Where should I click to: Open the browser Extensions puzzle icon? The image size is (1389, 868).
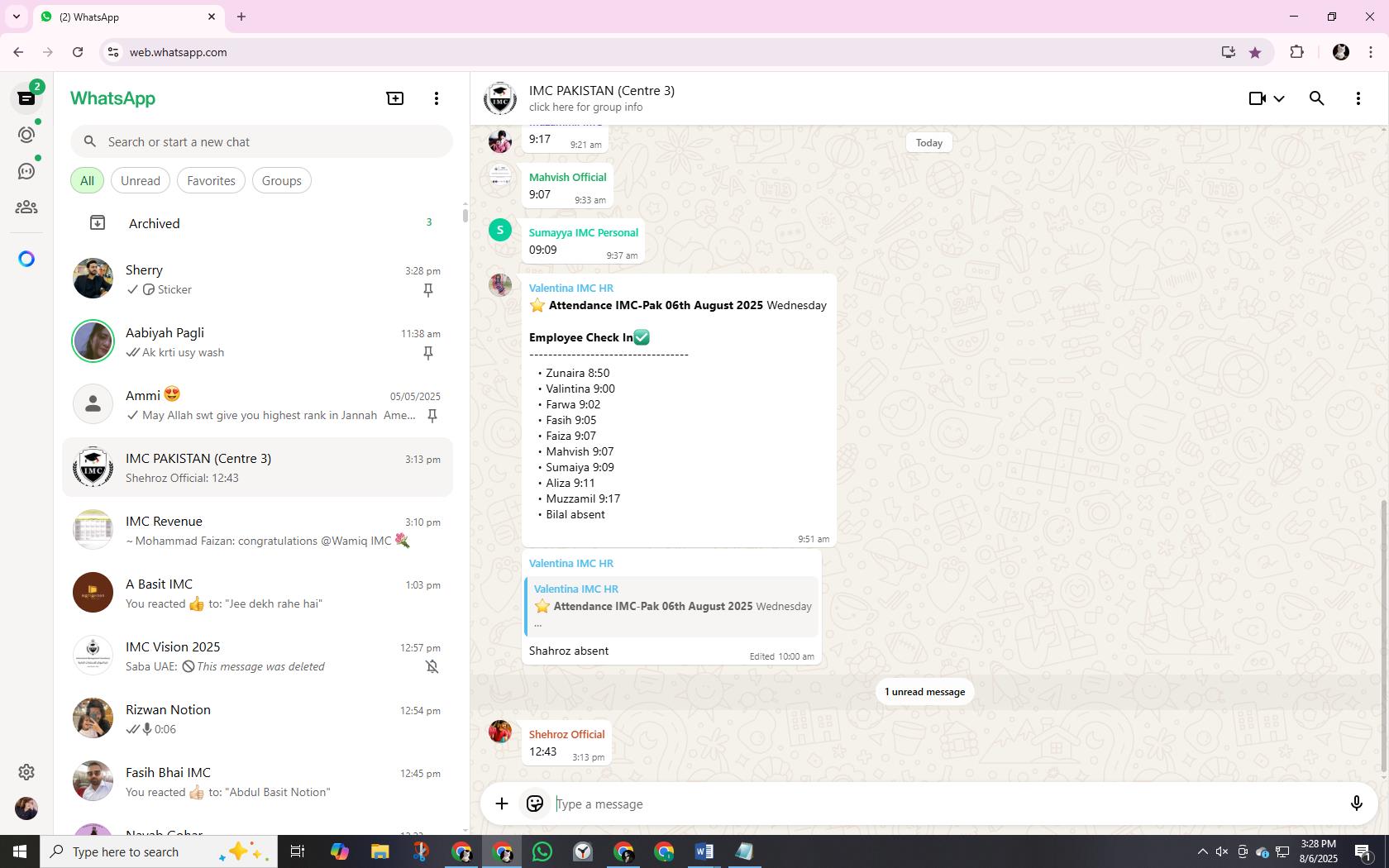click(1296, 52)
